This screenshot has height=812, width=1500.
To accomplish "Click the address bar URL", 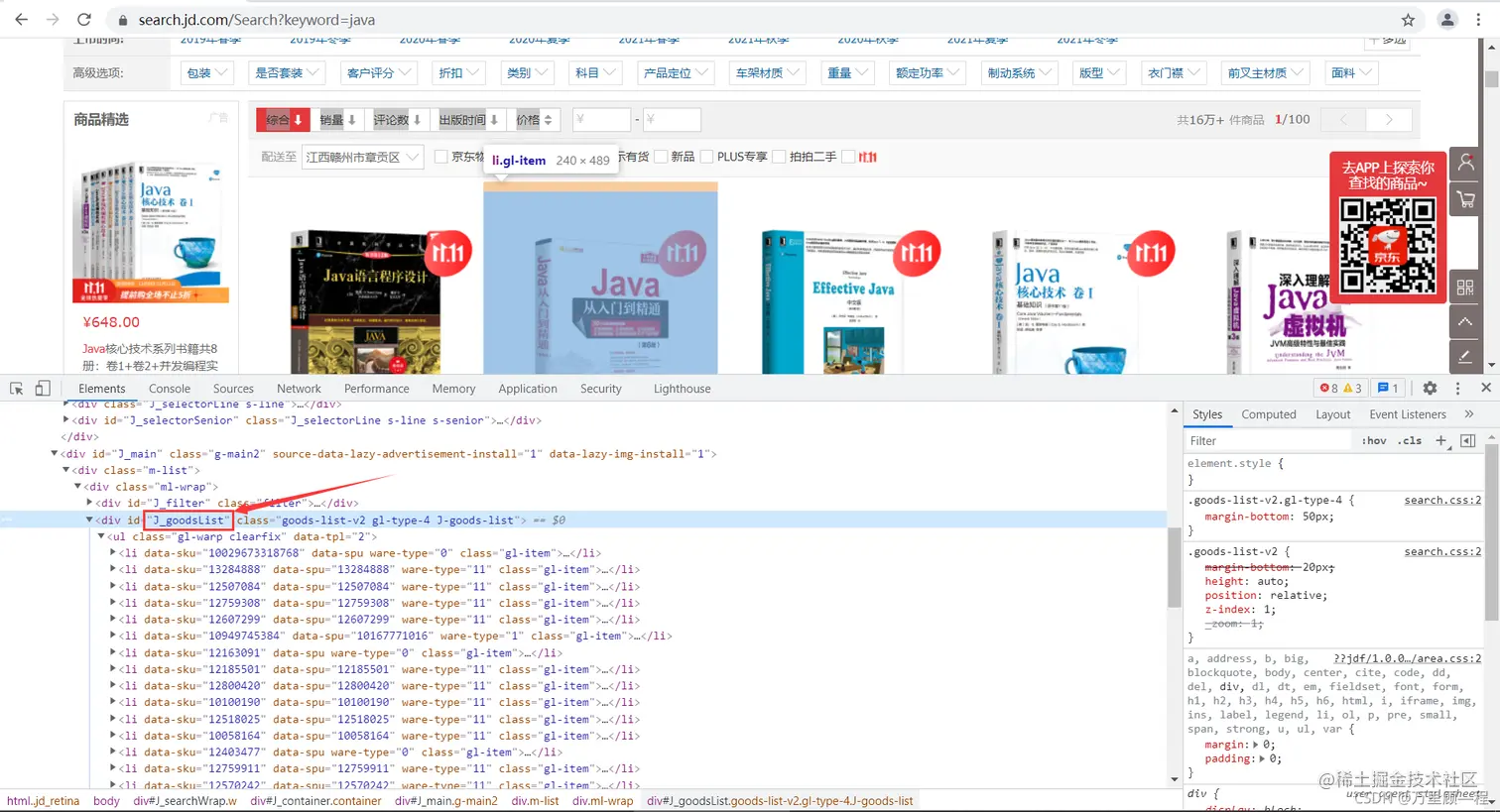I will [x=257, y=20].
